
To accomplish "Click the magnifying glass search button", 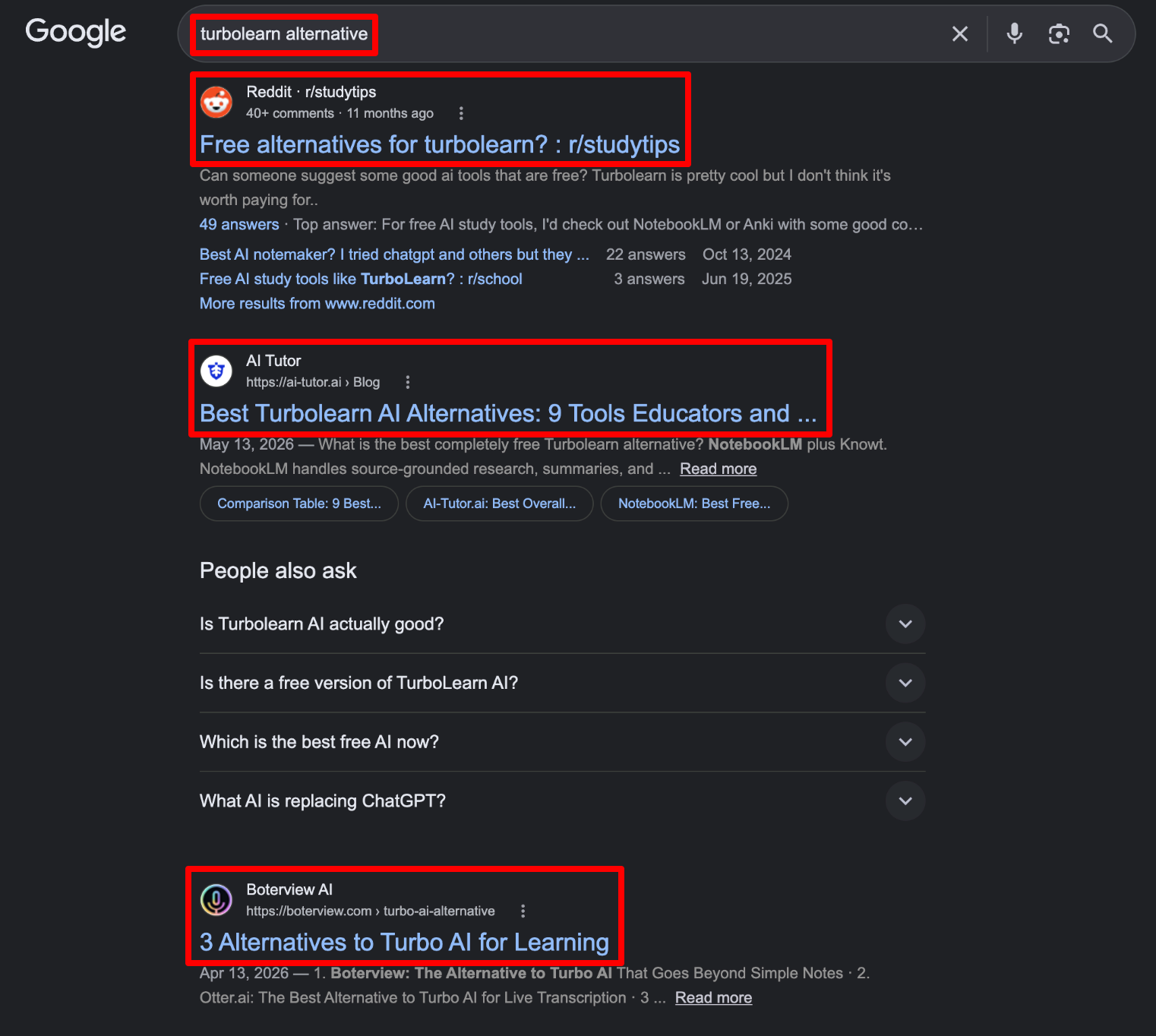I will [x=1103, y=33].
